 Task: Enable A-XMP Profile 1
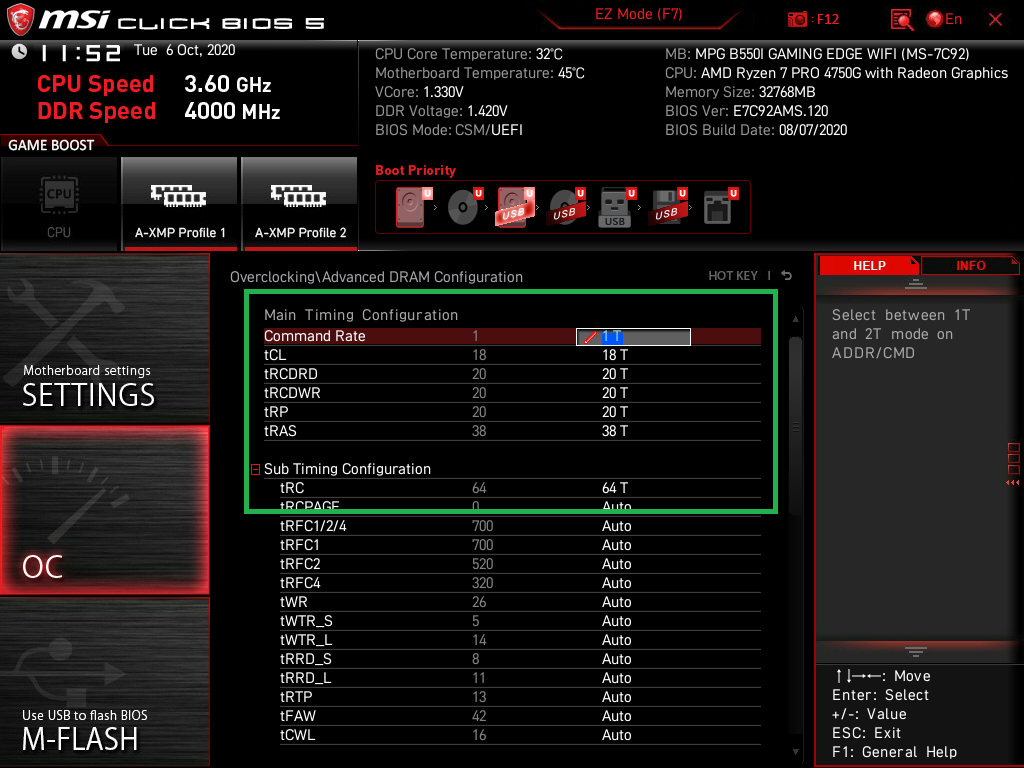click(x=180, y=204)
